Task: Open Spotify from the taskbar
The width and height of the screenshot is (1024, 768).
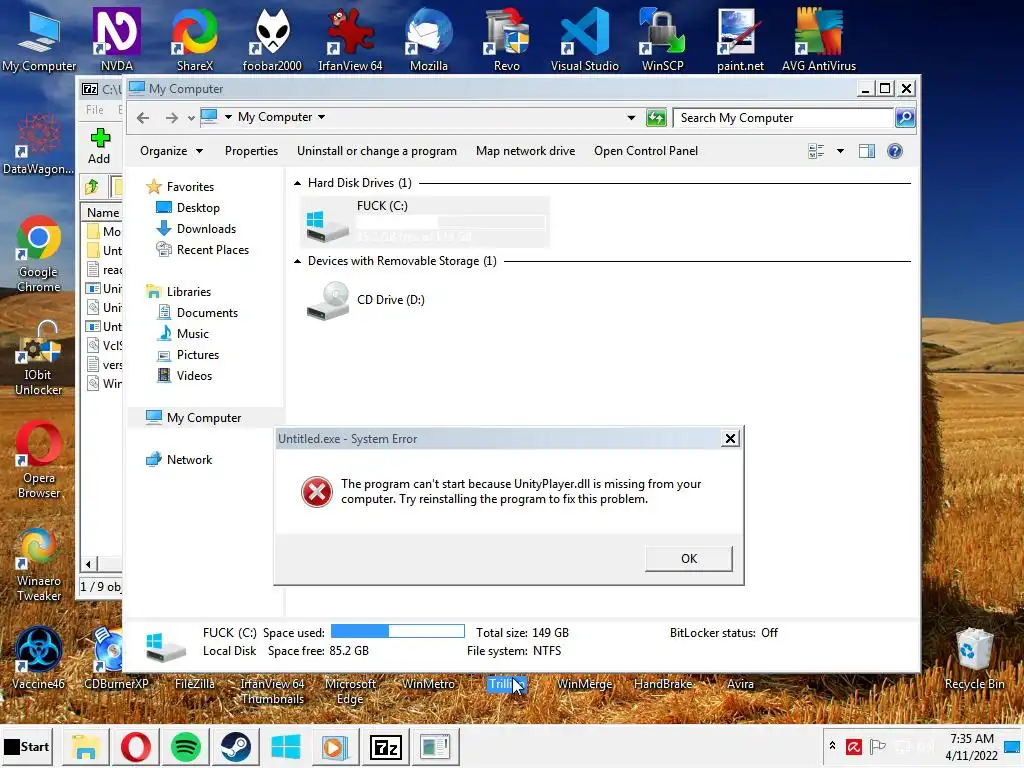Action: point(185,746)
